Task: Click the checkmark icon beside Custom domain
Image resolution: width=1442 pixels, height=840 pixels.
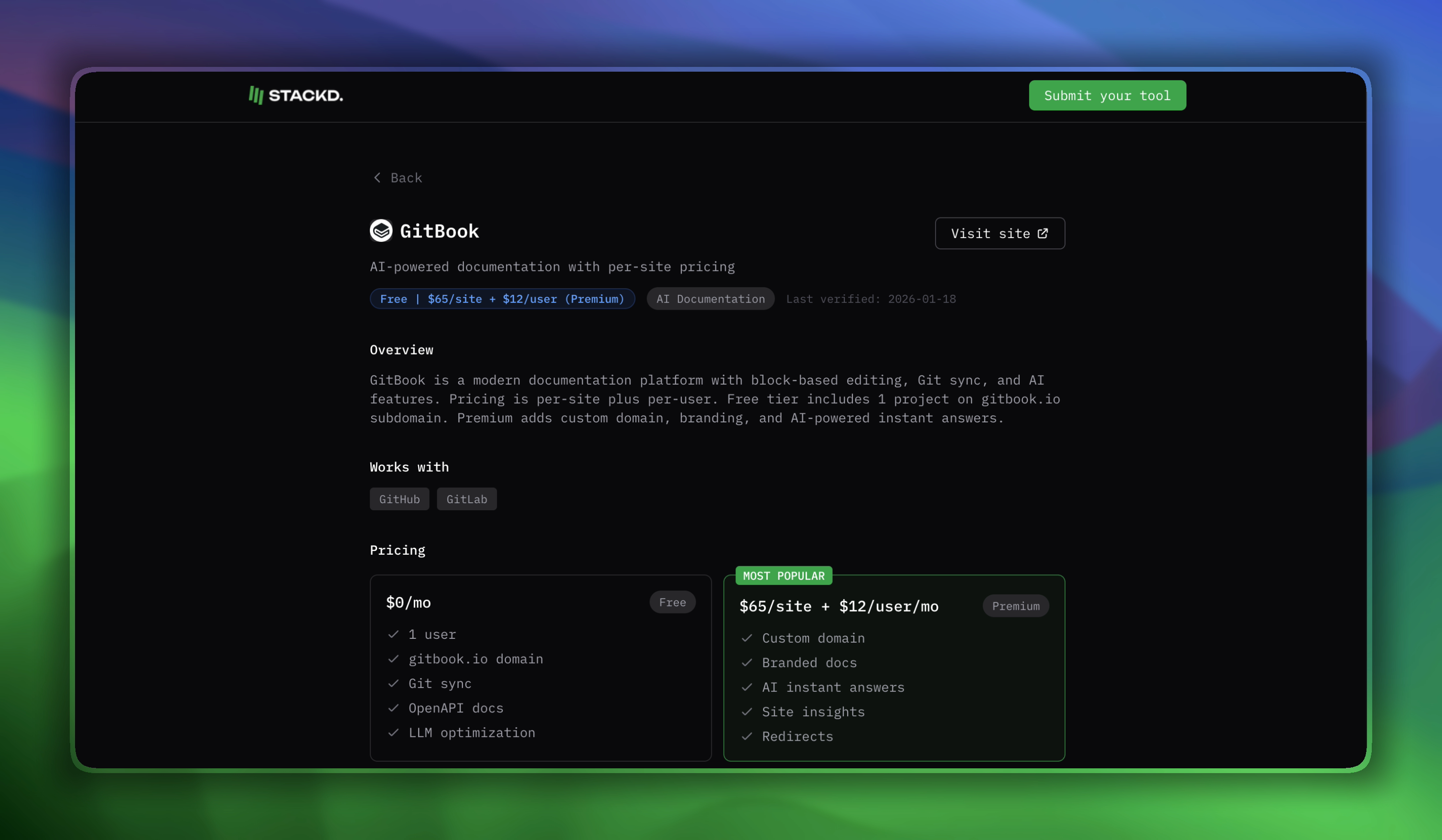Action: (747, 638)
